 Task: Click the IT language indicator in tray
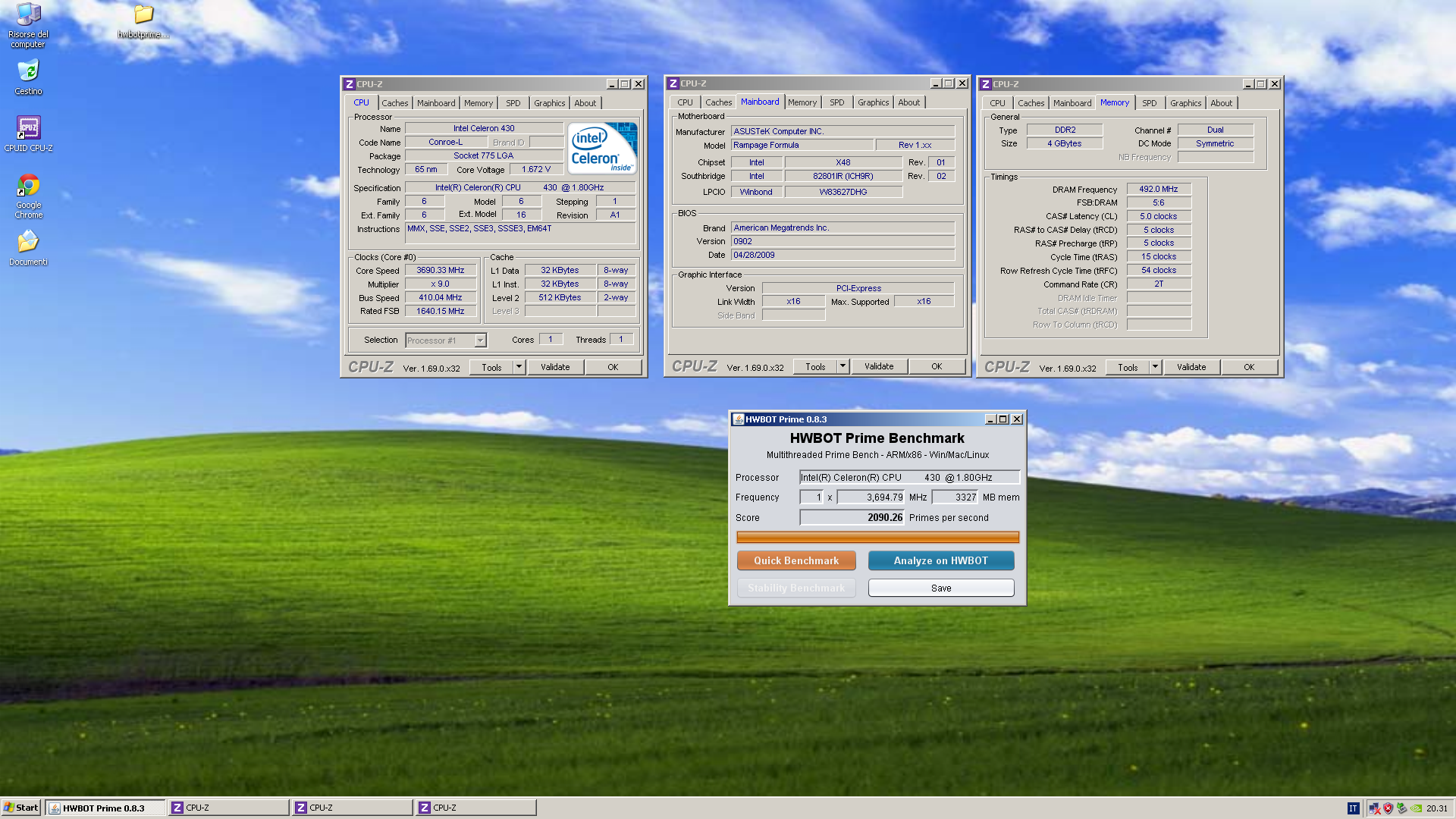click(x=1353, y=808)
